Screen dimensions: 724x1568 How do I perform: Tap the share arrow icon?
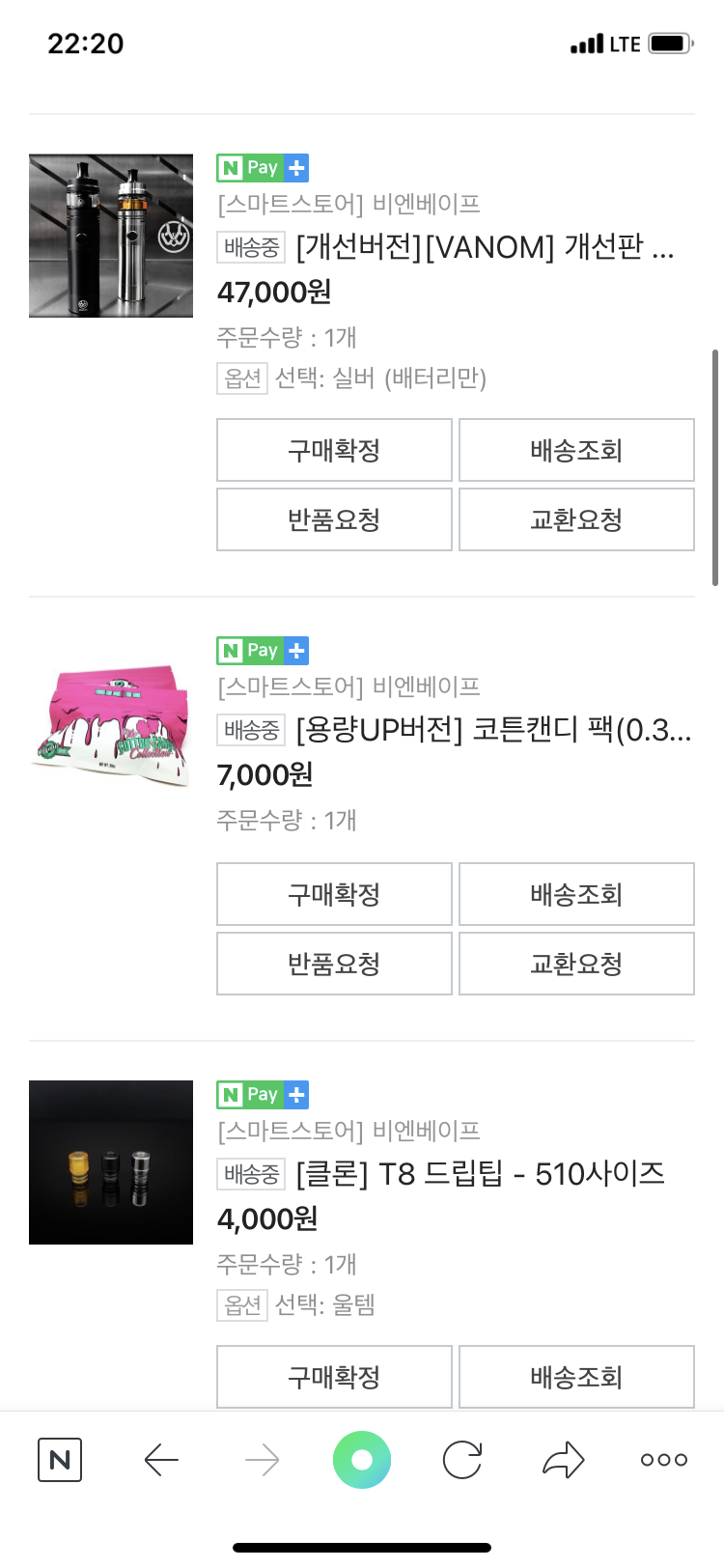pyautogui.click(x=563, y=1459)
